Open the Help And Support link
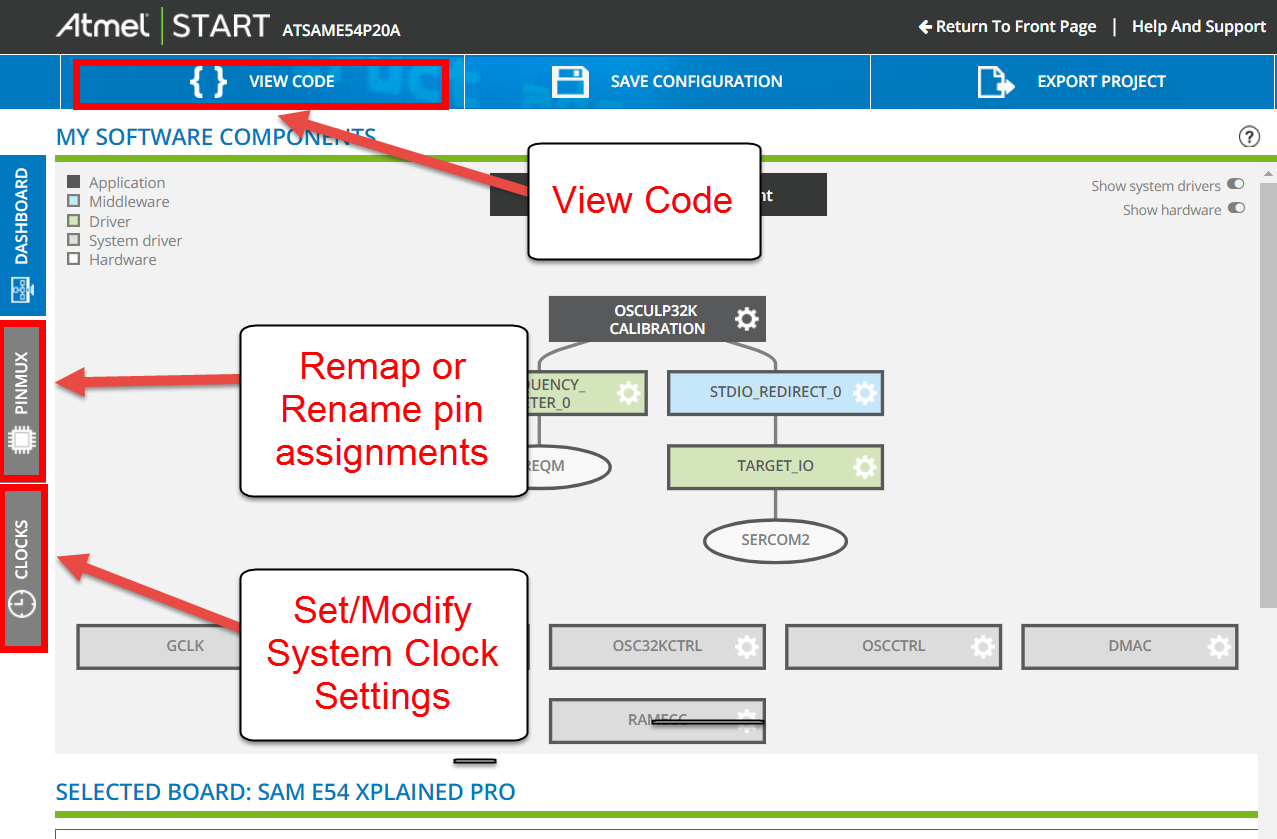The image size is (1277, 839). click(x=1198, y=27)
